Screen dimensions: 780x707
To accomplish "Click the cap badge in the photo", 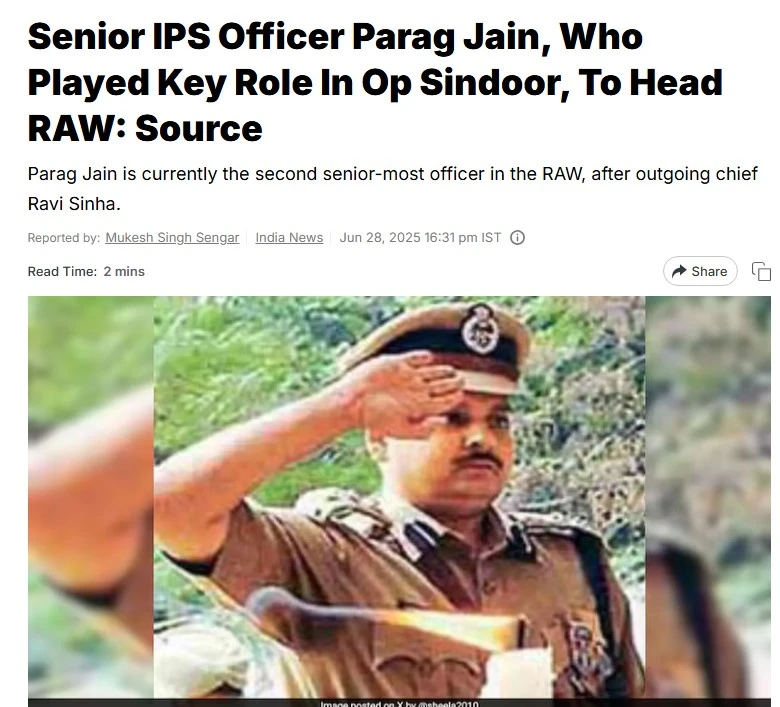I will tap(480, 329).
